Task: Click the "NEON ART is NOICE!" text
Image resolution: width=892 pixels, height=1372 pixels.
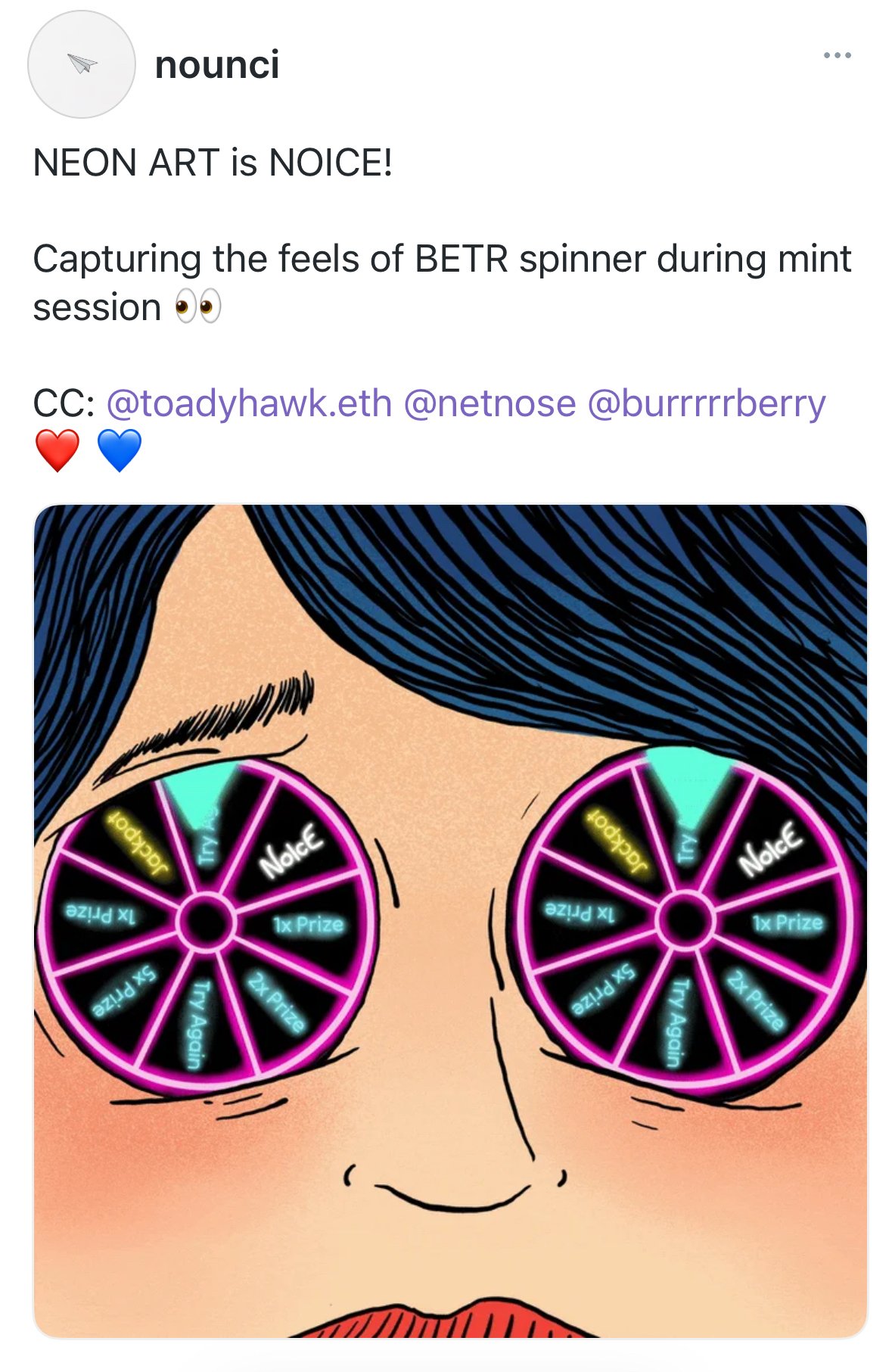Action: pos(213,163)
